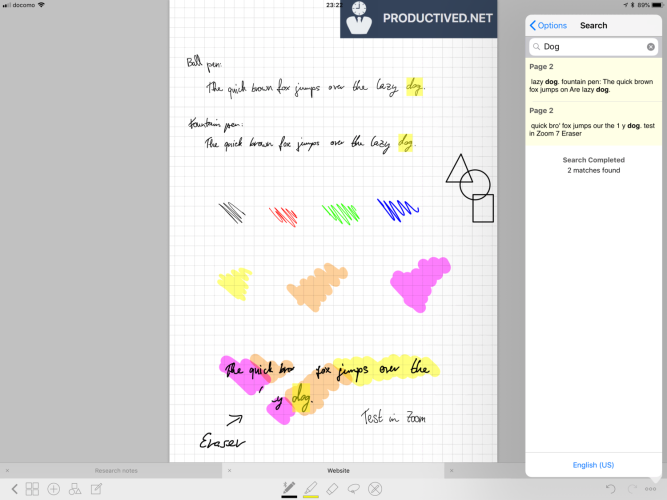
Task: Tap the black pen color bar
Action: pyautogui.click(x=289, y=496)
